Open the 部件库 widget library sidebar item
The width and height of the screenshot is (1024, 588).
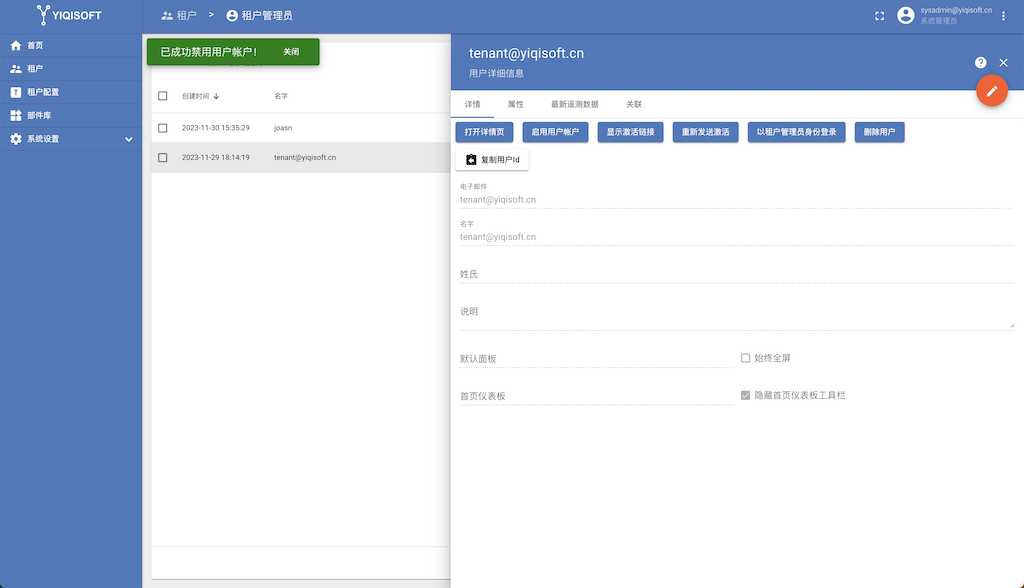click(x=71, y=116)
